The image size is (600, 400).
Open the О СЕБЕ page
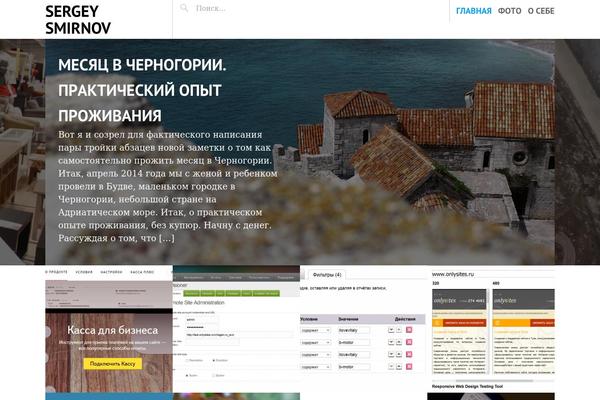[541, 11]
